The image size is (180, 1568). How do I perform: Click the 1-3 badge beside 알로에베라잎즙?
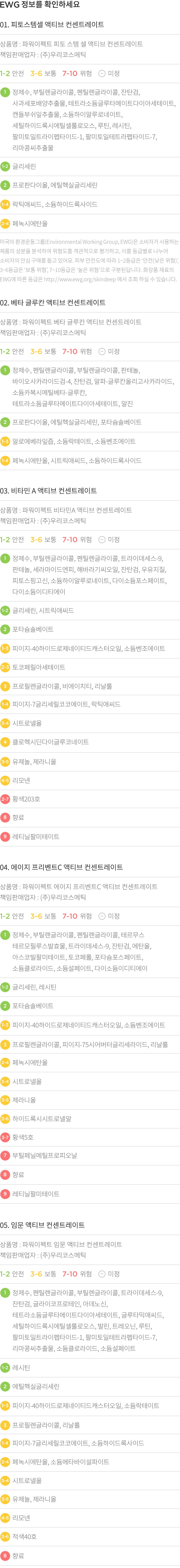(x=5, y=441)
